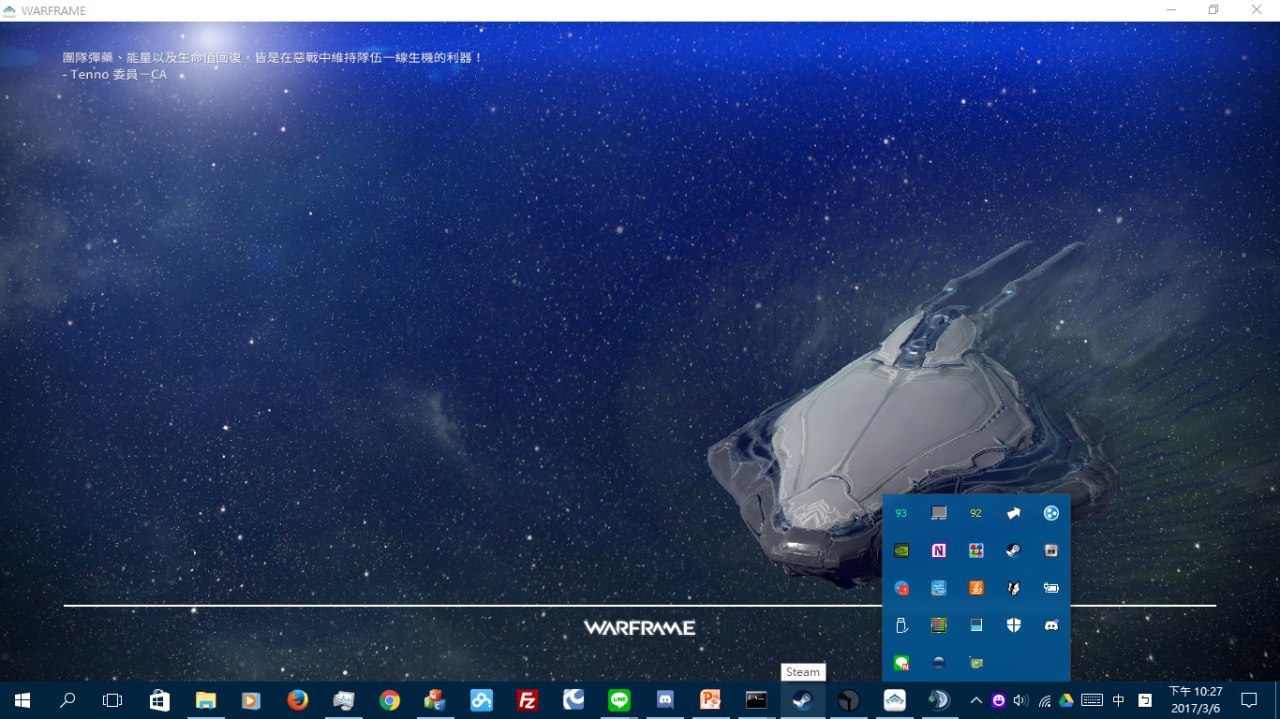
Task: Switch to the Warframe taskbar icon
Action: (895, 701)
